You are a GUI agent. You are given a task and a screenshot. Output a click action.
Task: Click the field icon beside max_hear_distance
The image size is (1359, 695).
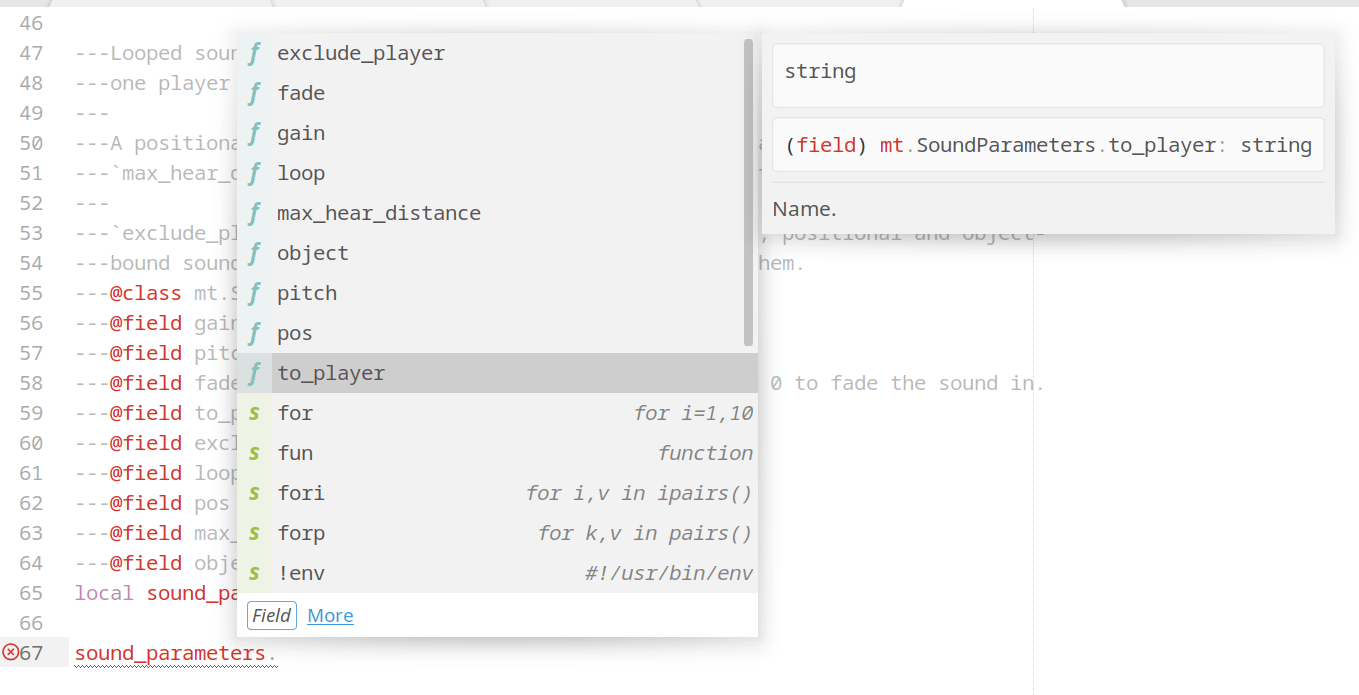(x=254, y=213)
